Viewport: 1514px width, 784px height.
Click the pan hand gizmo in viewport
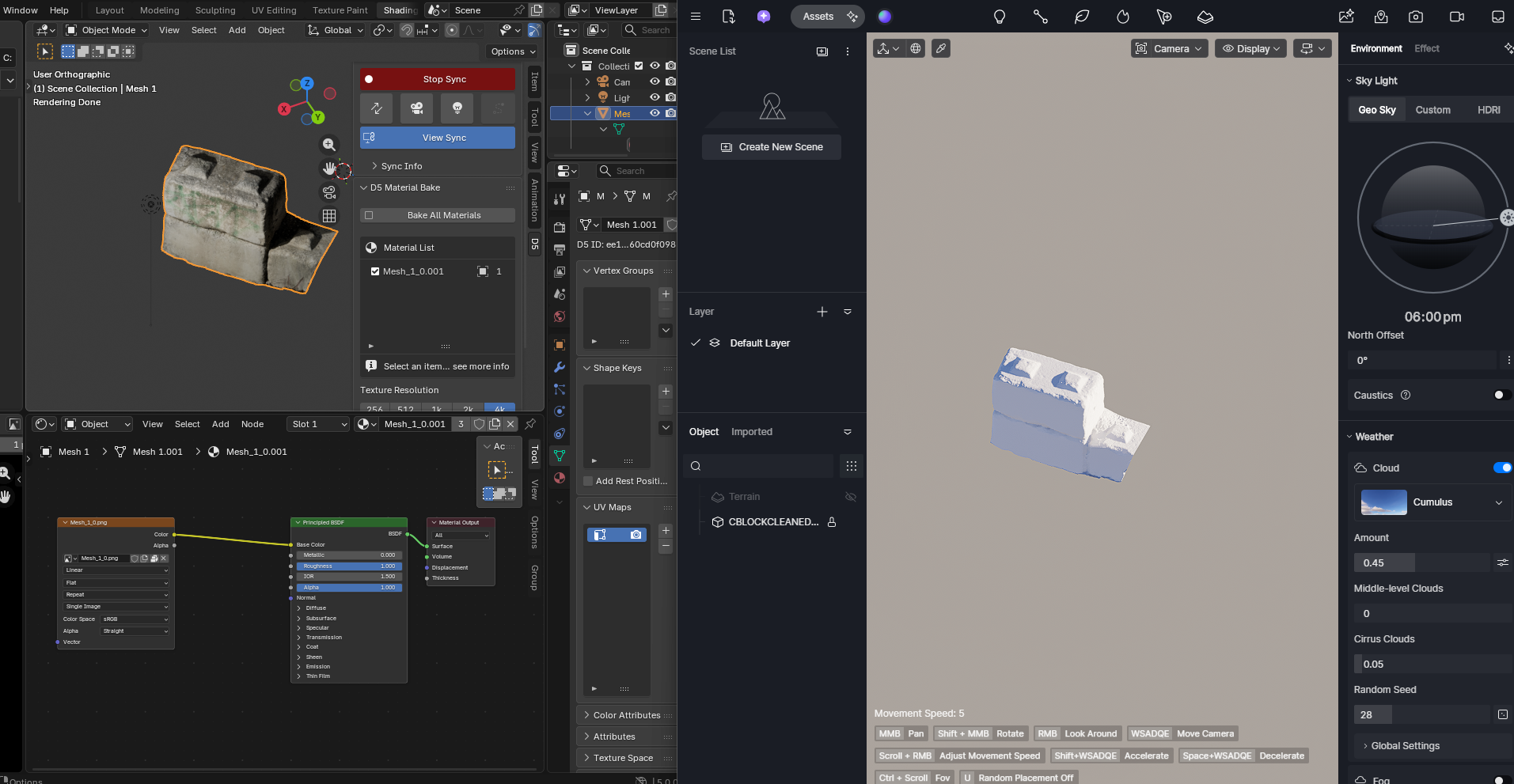329,169
